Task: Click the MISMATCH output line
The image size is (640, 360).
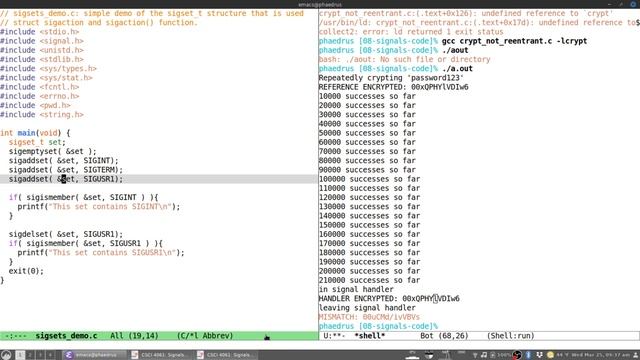Action: click(x=369, y=317)
